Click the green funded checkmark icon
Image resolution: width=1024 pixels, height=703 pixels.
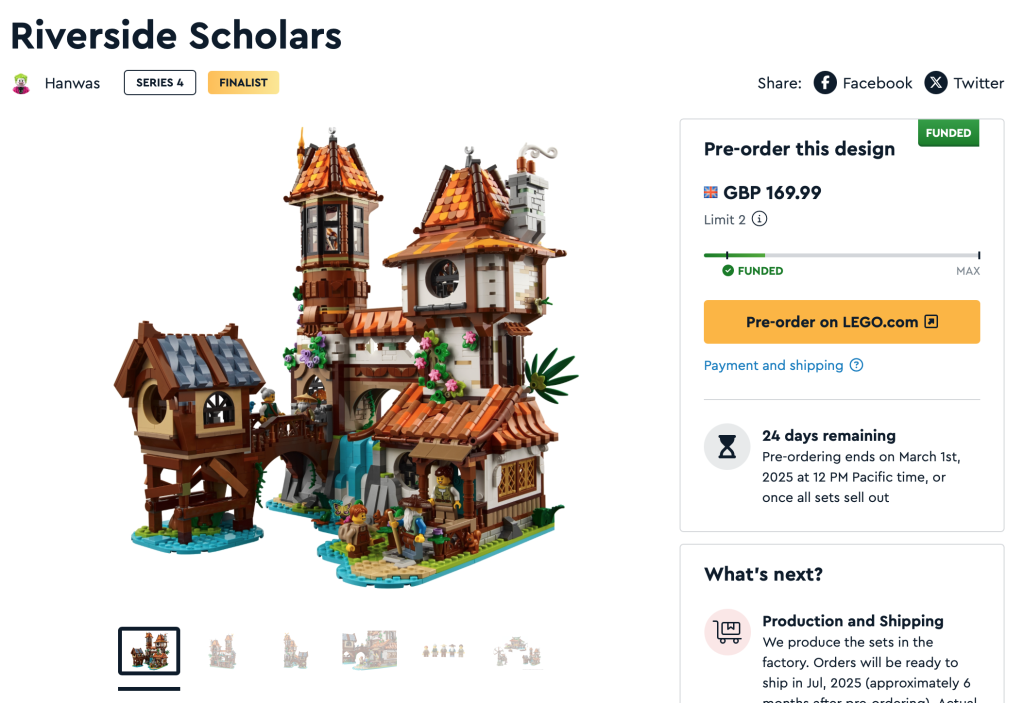click(x=728, y=270)
